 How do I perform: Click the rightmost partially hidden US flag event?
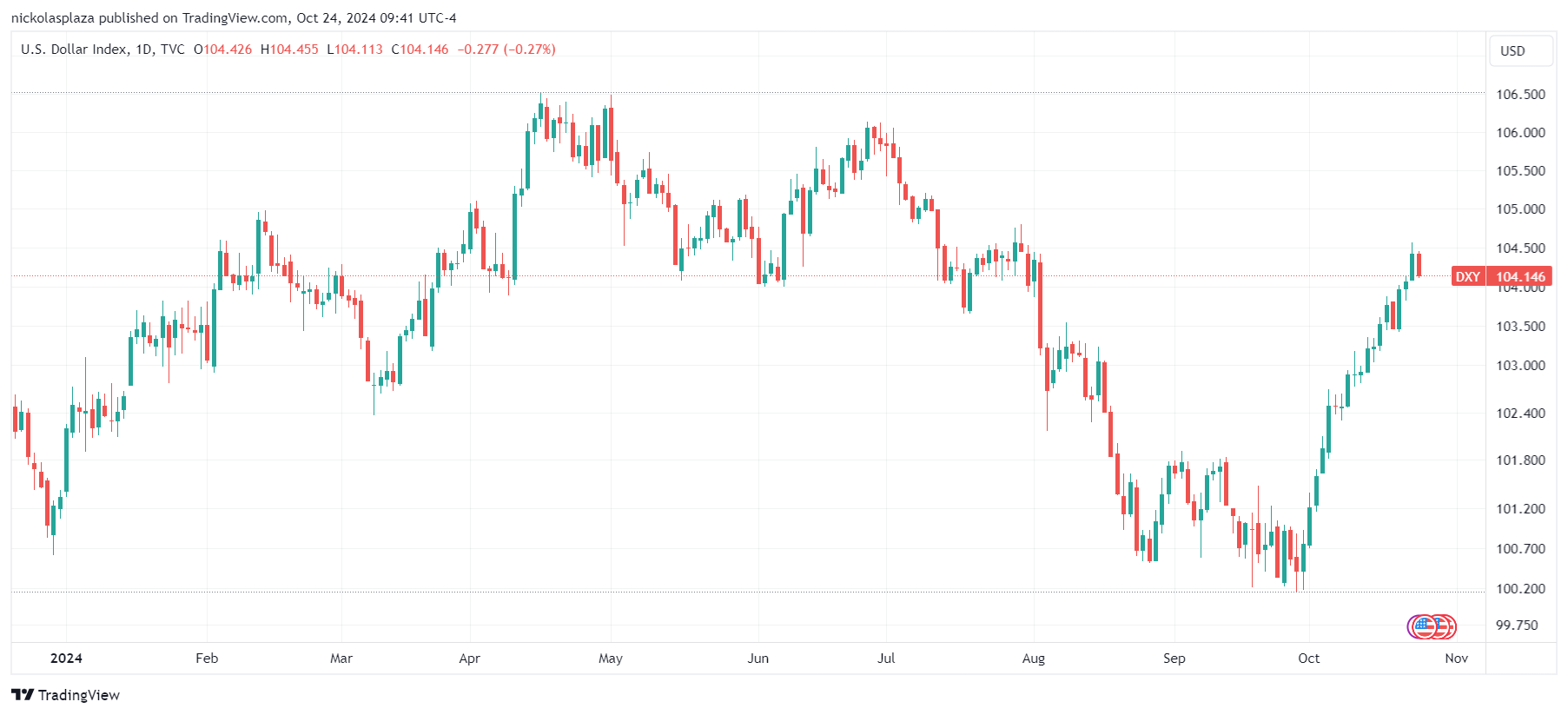(1448, 626)
